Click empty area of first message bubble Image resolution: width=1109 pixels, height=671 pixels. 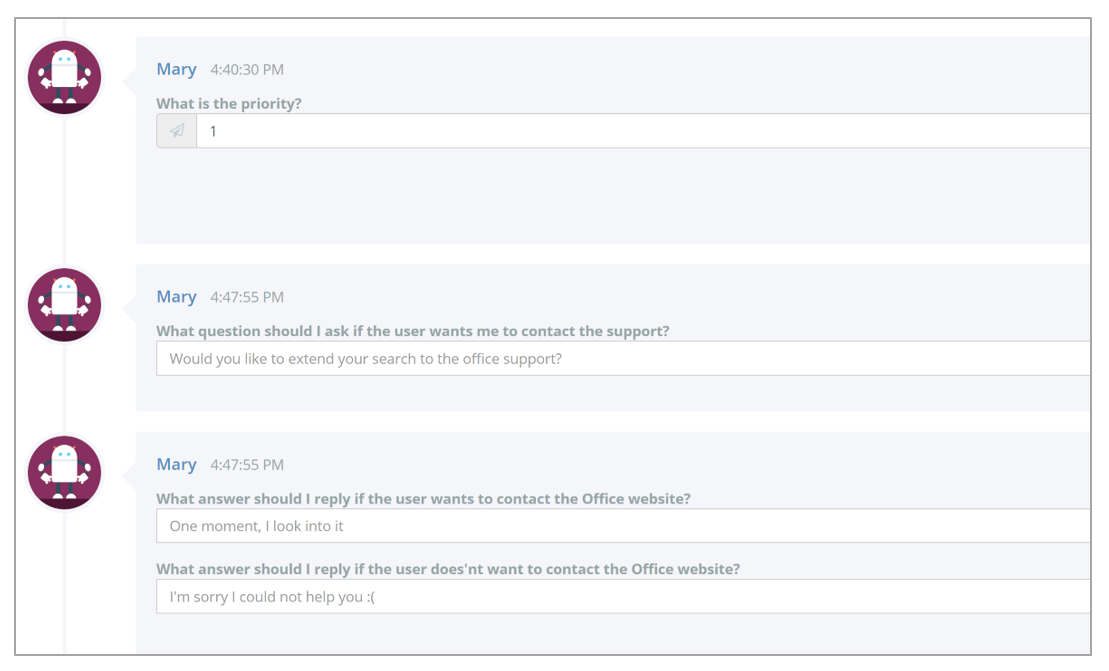tap(608, 198)
